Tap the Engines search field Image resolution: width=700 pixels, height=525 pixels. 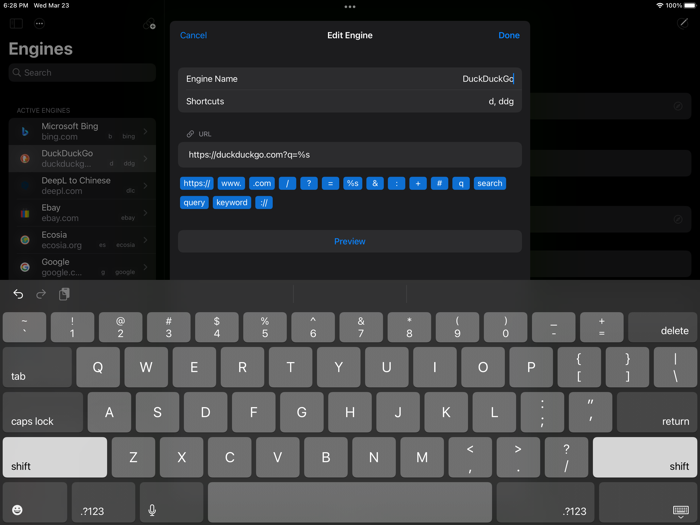[x=82, y=72]
